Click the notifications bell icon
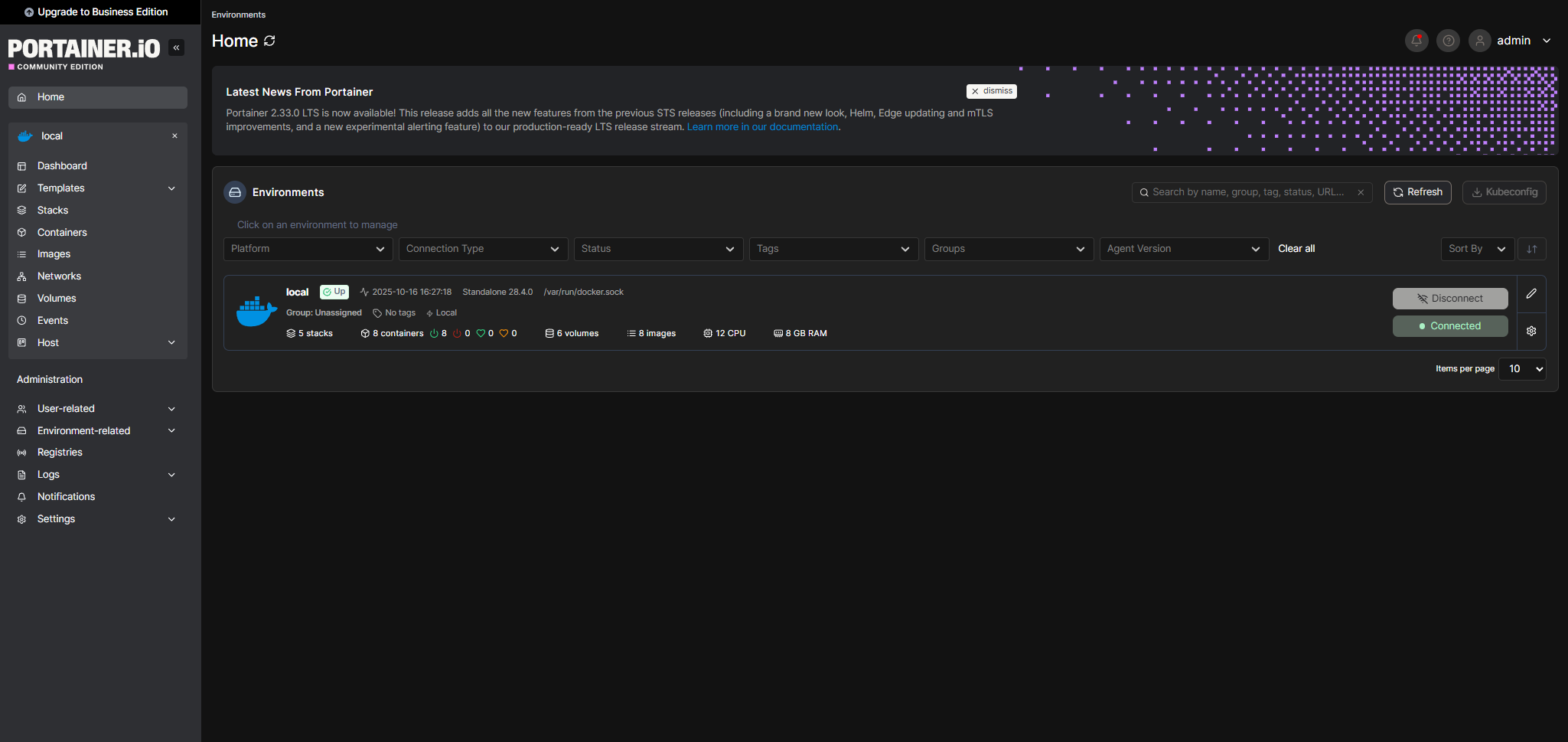Screen dimensions: 1568x742 [x=1416, y=41]
